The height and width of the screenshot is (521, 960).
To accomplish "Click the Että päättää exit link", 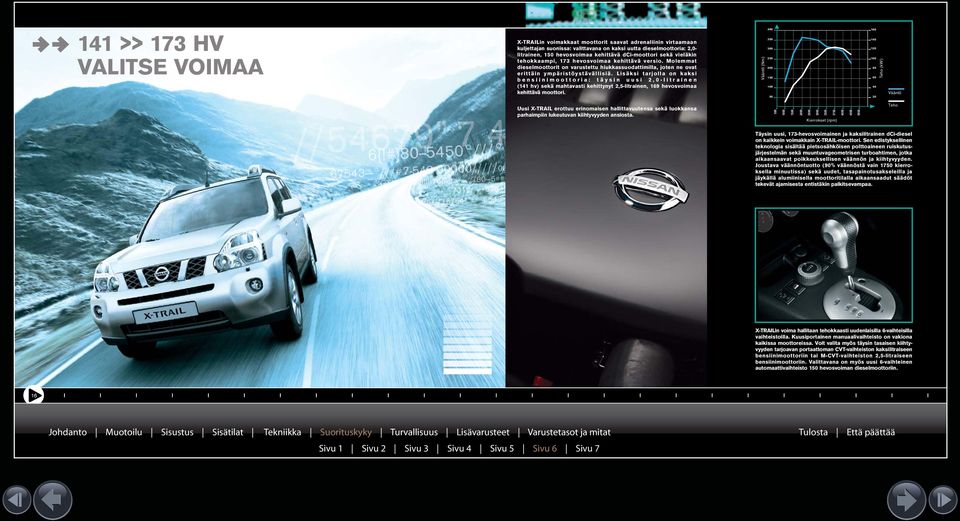I will pos(871,432).
